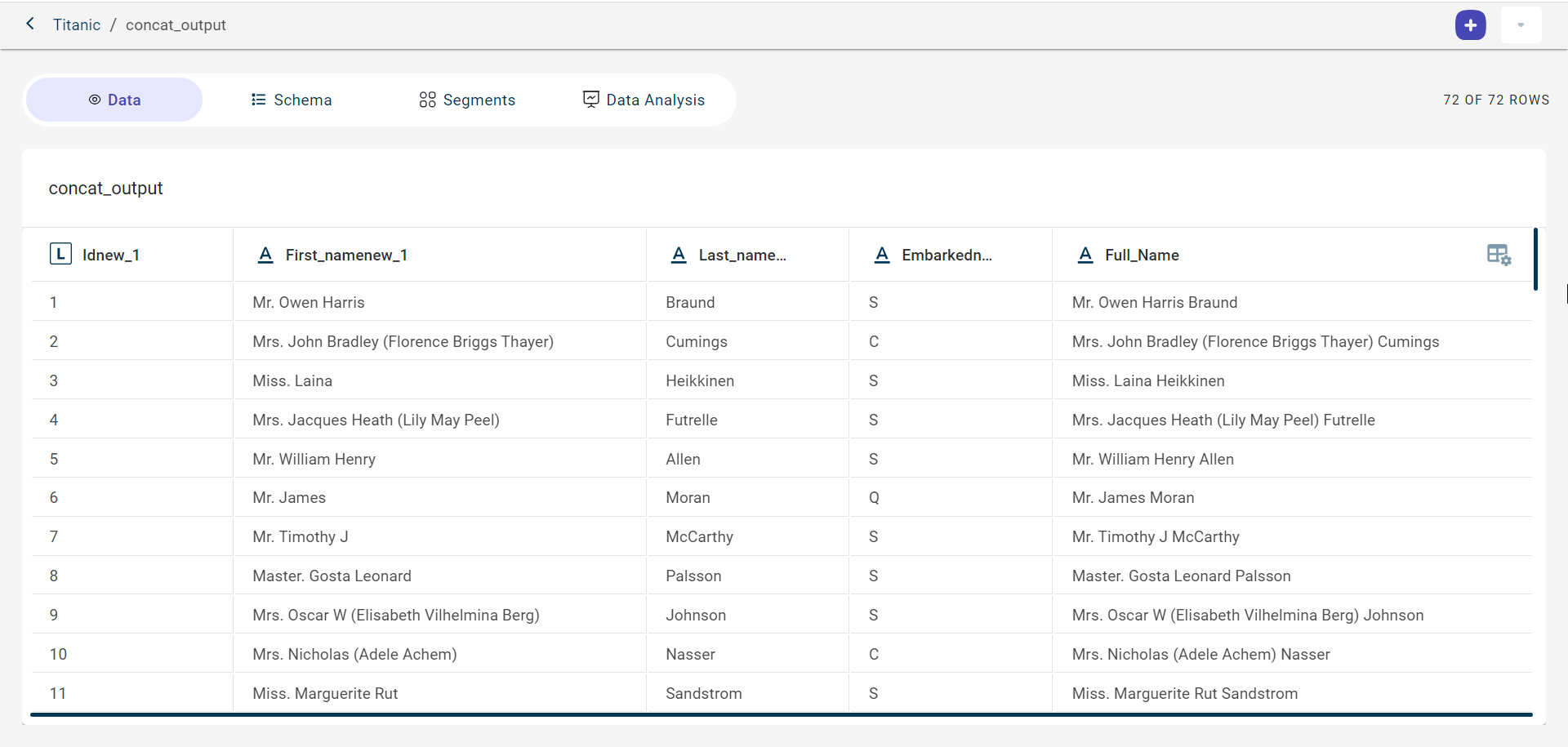Open the Segments tab

pos(467,100)
